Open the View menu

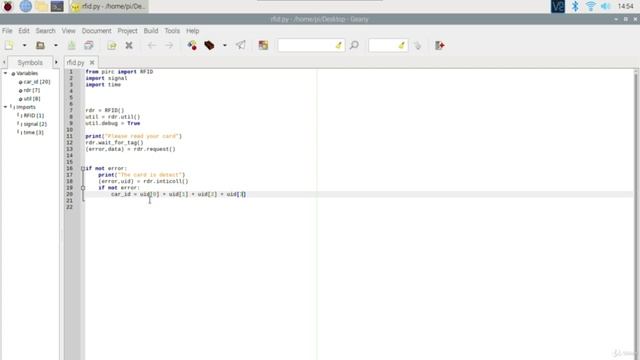[x=69, y=31]
